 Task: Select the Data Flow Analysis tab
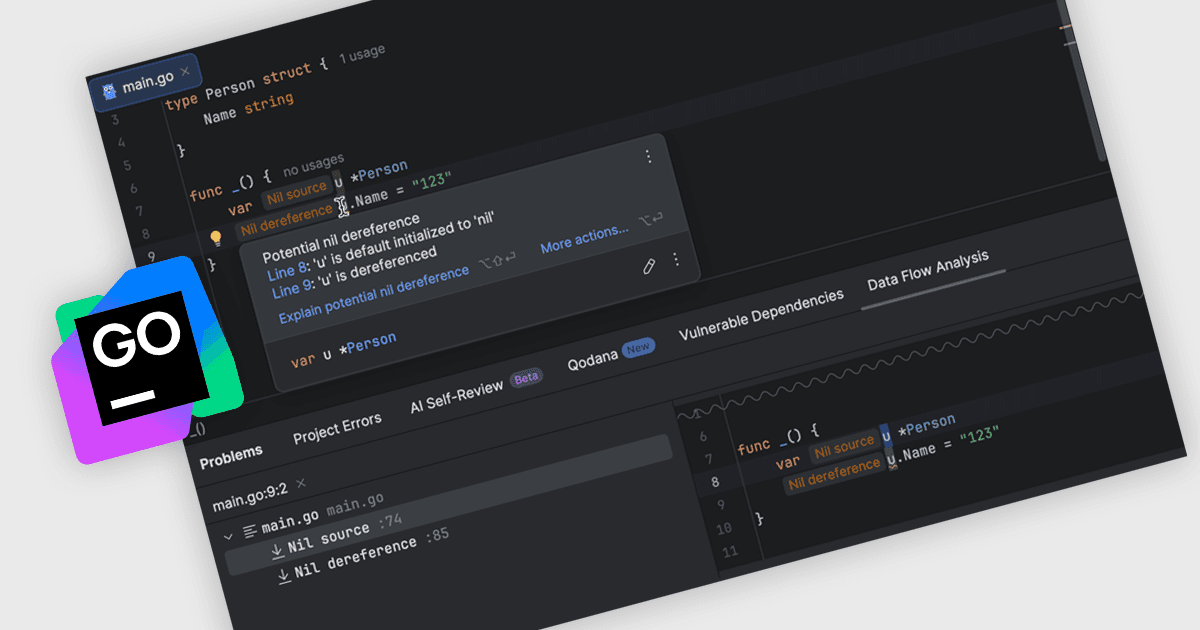(928, 270)
